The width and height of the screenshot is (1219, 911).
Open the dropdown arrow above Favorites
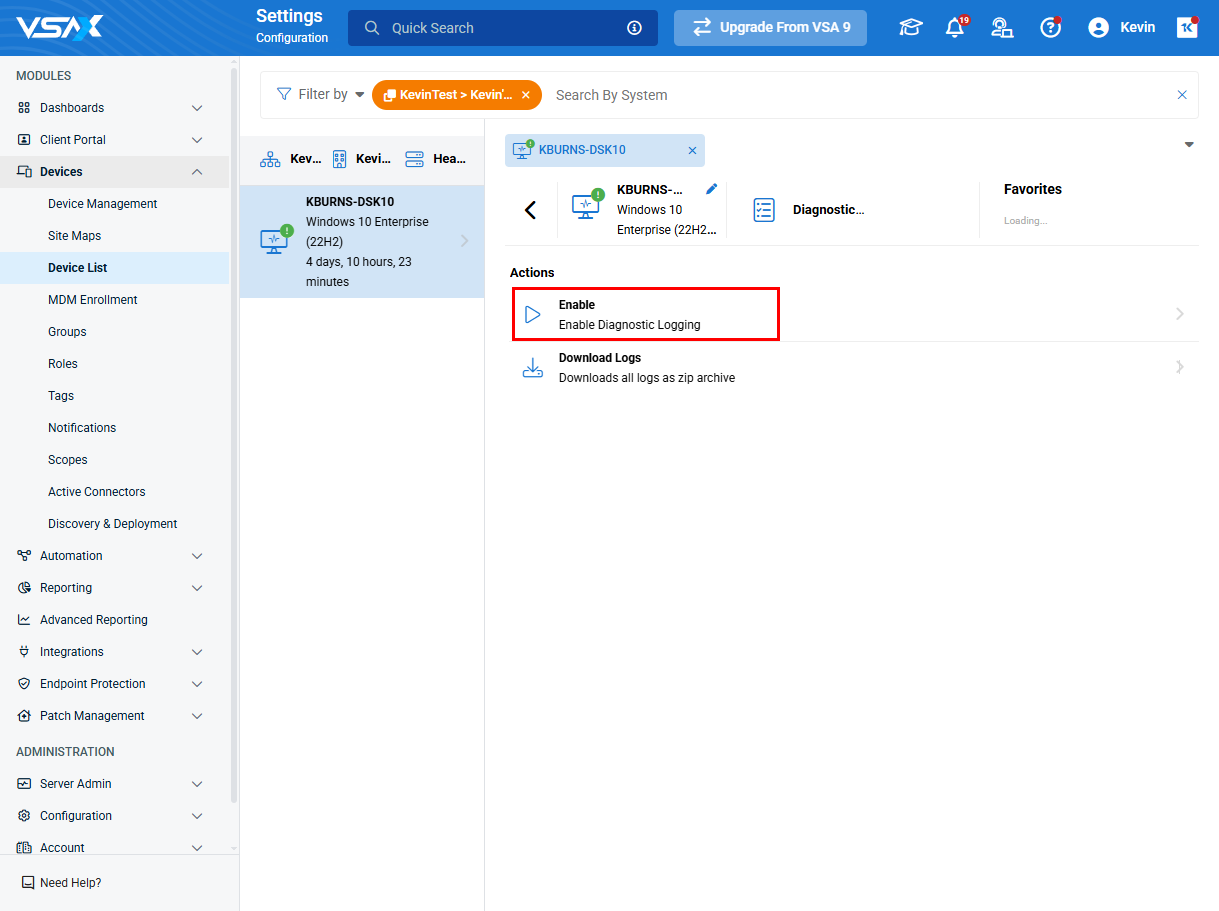(1189, 145)
